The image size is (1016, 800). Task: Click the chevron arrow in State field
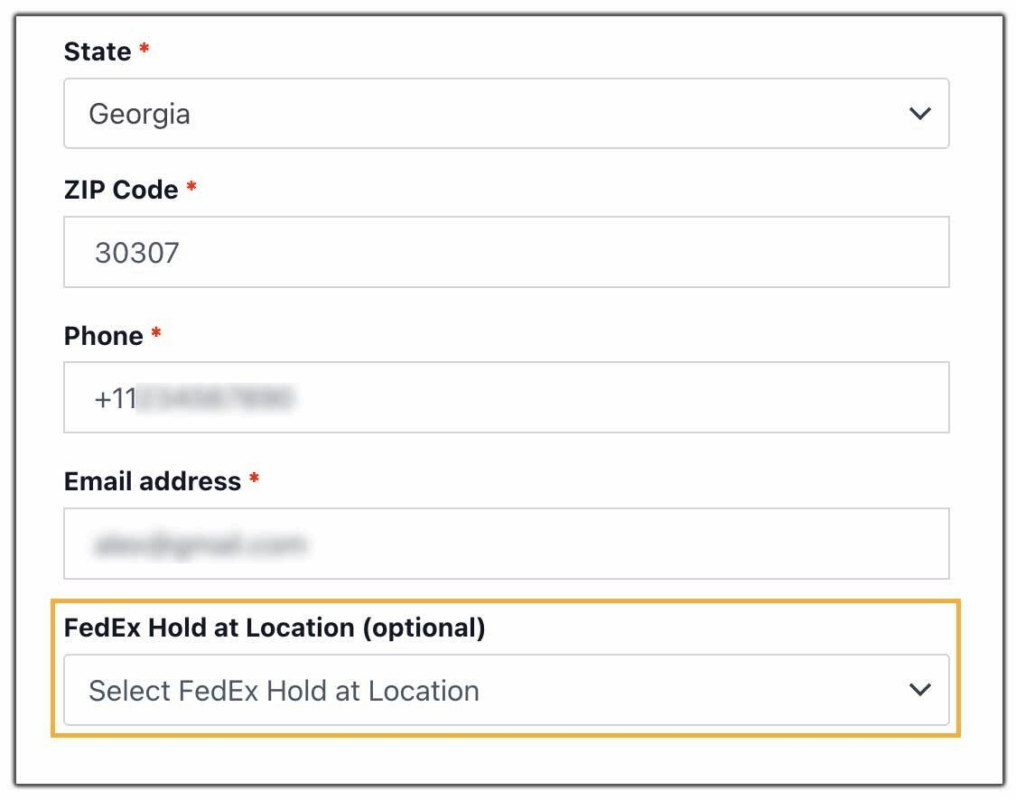919,114
